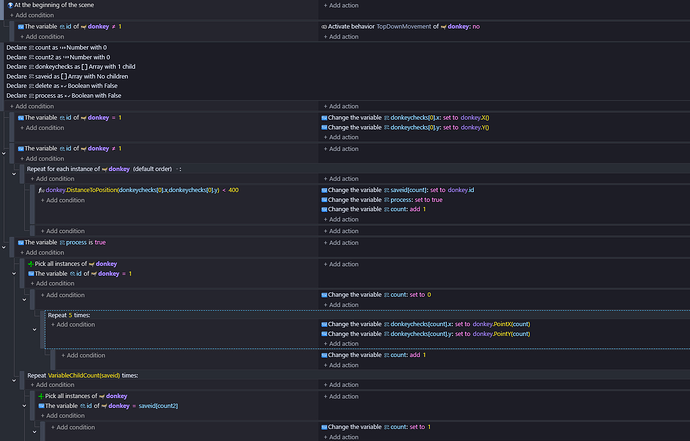Select 'Declare process as Boolean with False' line
The image size is (690, 441).
pos(64,96)
